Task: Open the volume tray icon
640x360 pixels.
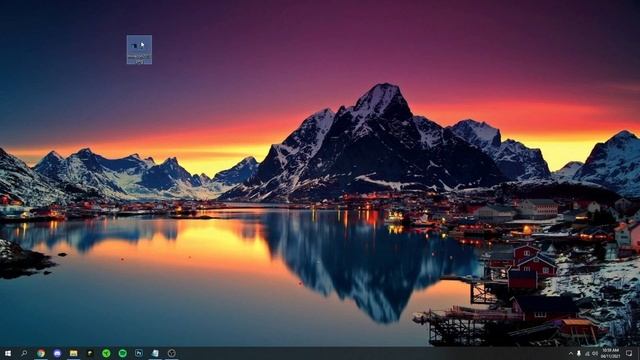Action: click(x=595, y=353)
